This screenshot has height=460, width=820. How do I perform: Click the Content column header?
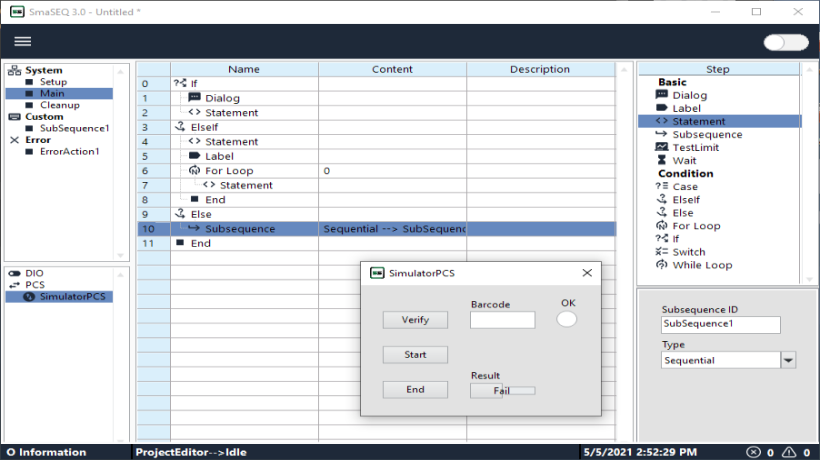pyautogui.click(x=392, y=69)
